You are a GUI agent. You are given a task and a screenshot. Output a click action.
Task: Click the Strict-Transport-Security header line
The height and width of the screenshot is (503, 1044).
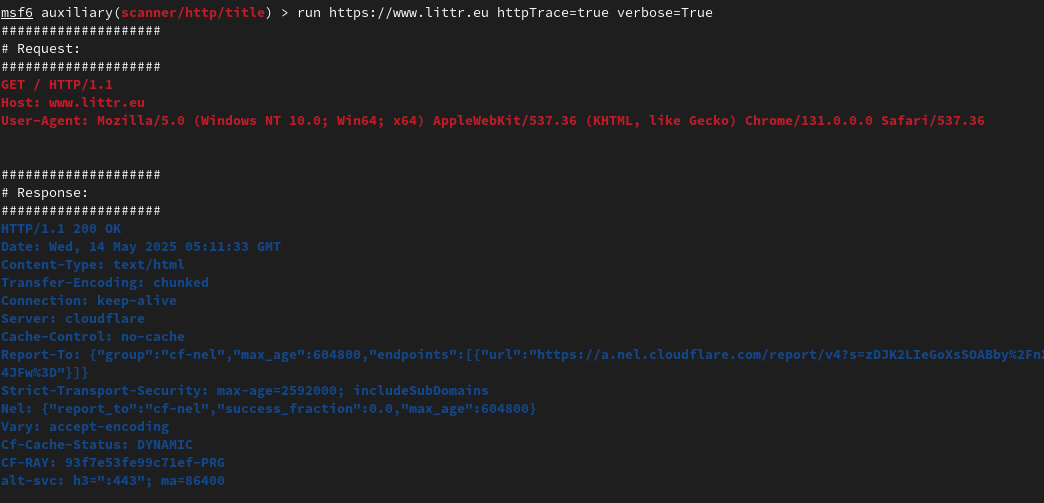point(244,390)
